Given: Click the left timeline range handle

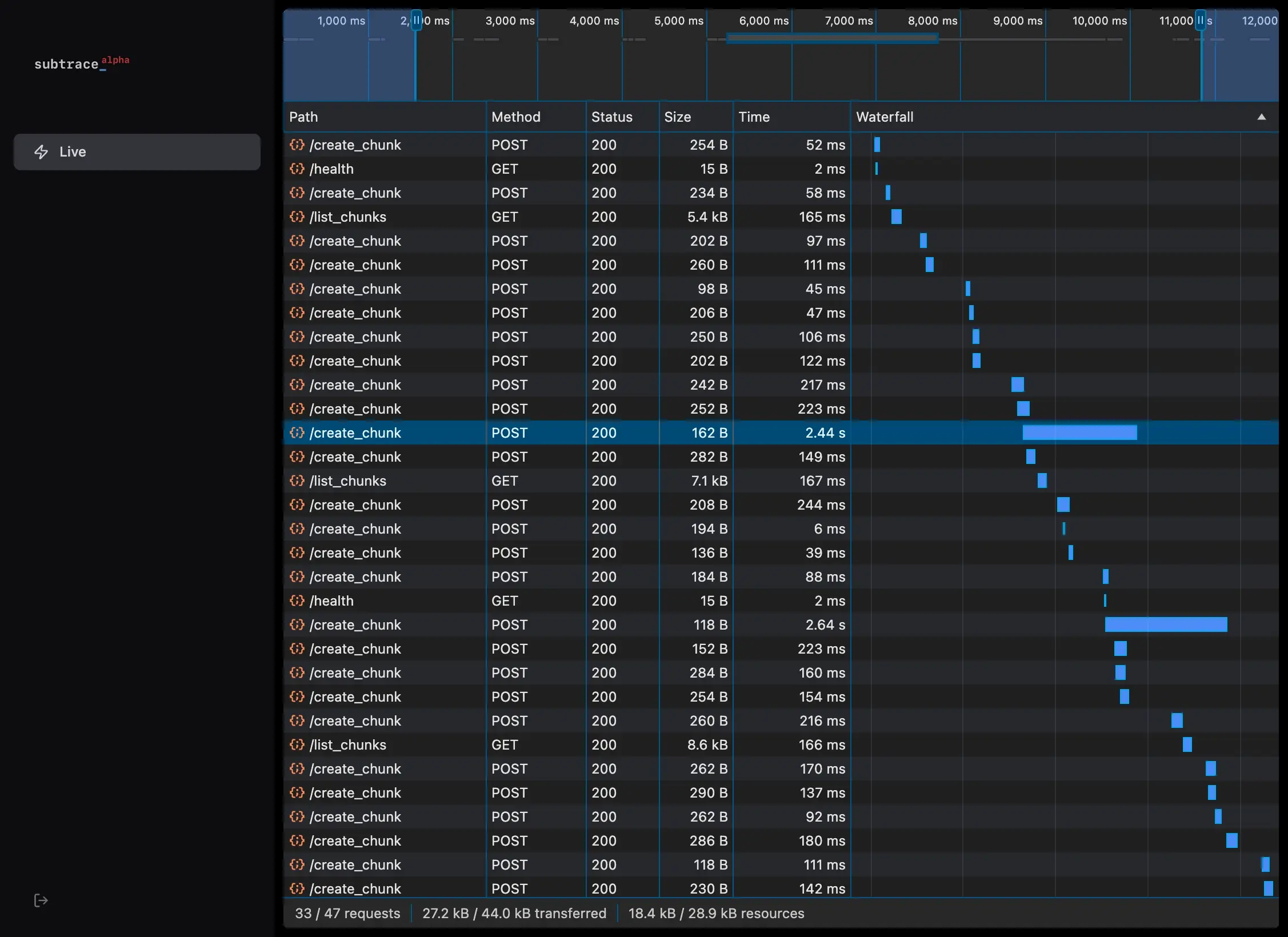Looking at the screenshot, I should pyautogui.click(x=417, y=21).
